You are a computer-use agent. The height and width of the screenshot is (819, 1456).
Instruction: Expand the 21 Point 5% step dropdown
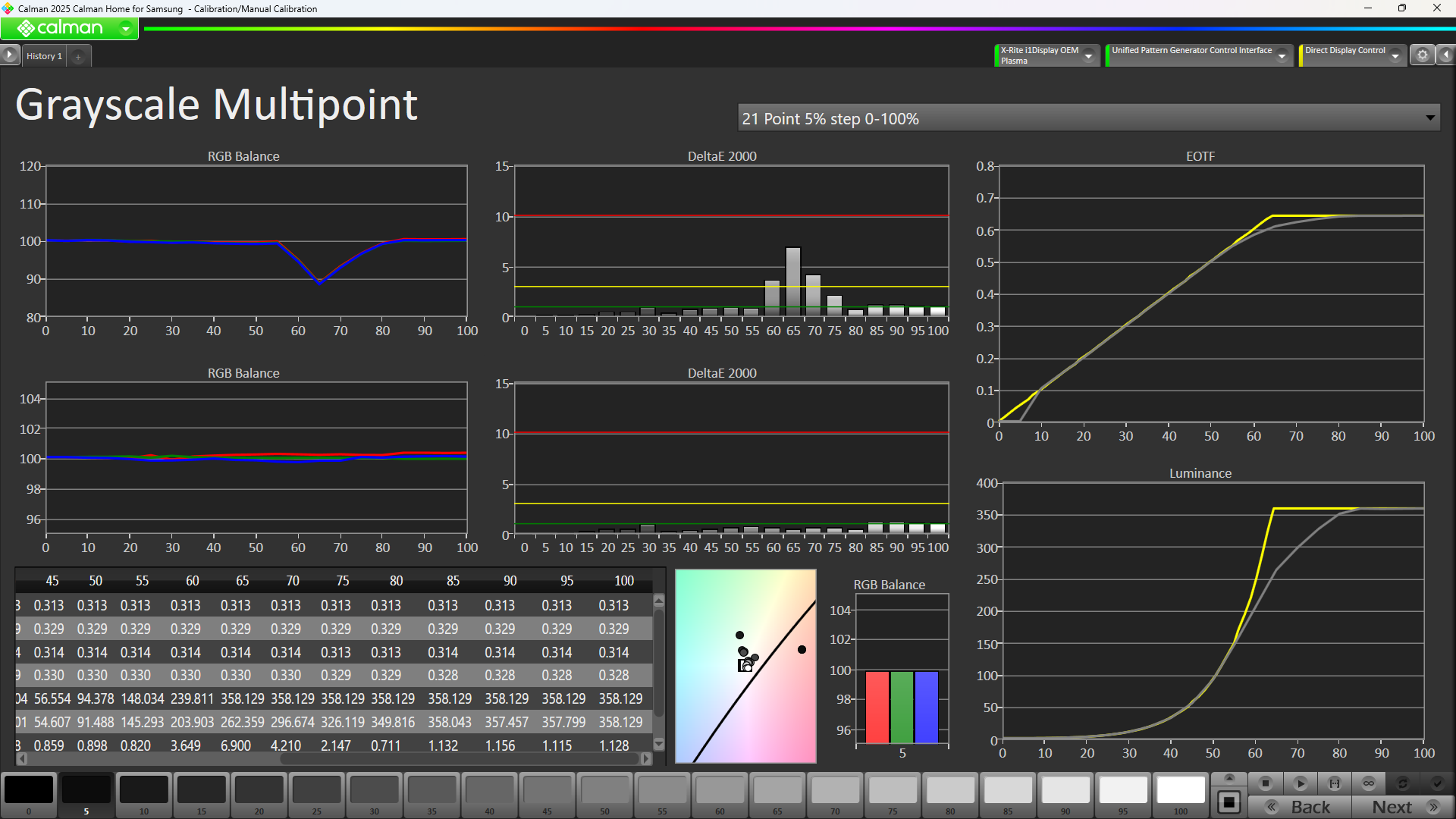point(1429,118)
